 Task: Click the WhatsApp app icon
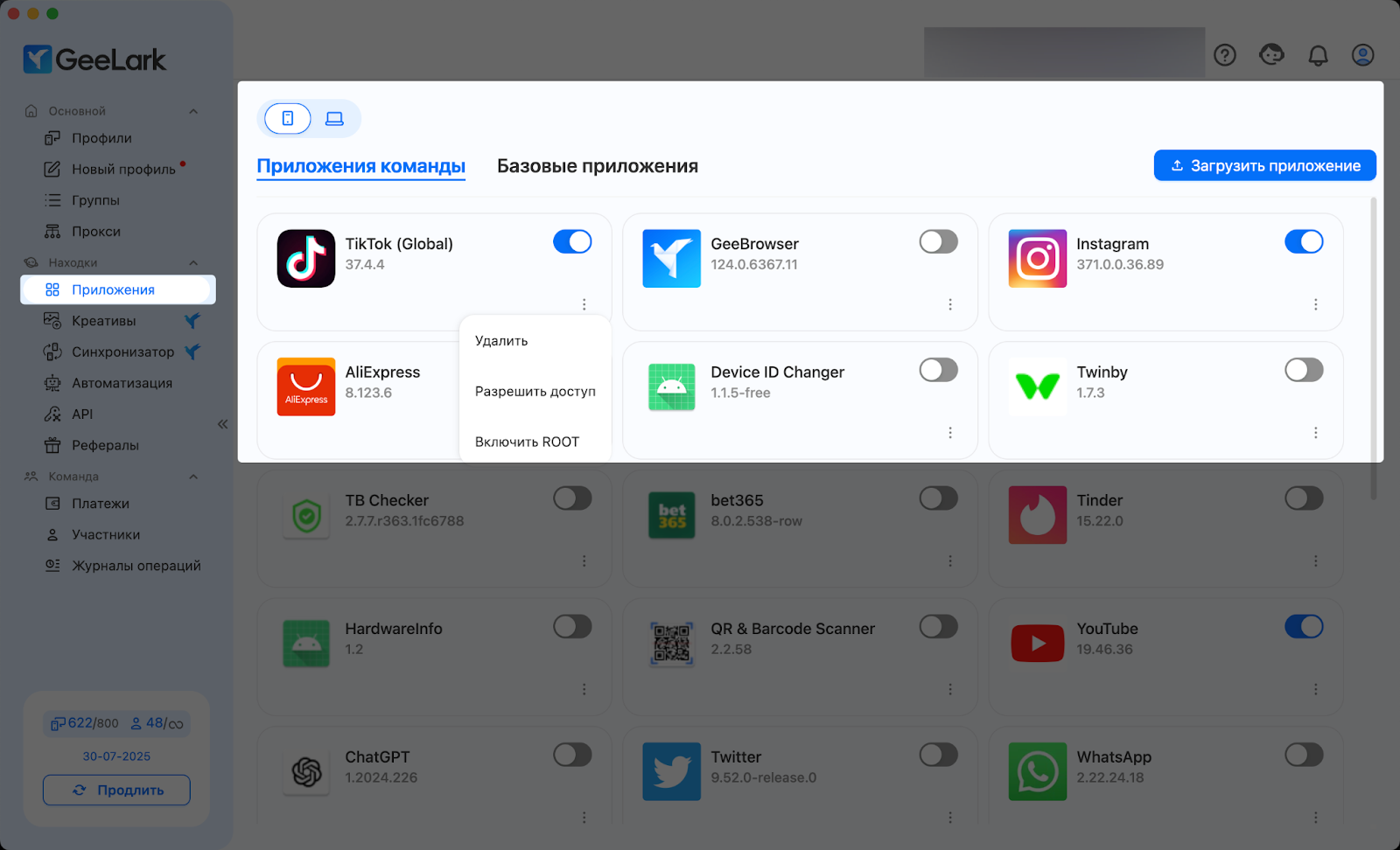tap(1038, 771)
